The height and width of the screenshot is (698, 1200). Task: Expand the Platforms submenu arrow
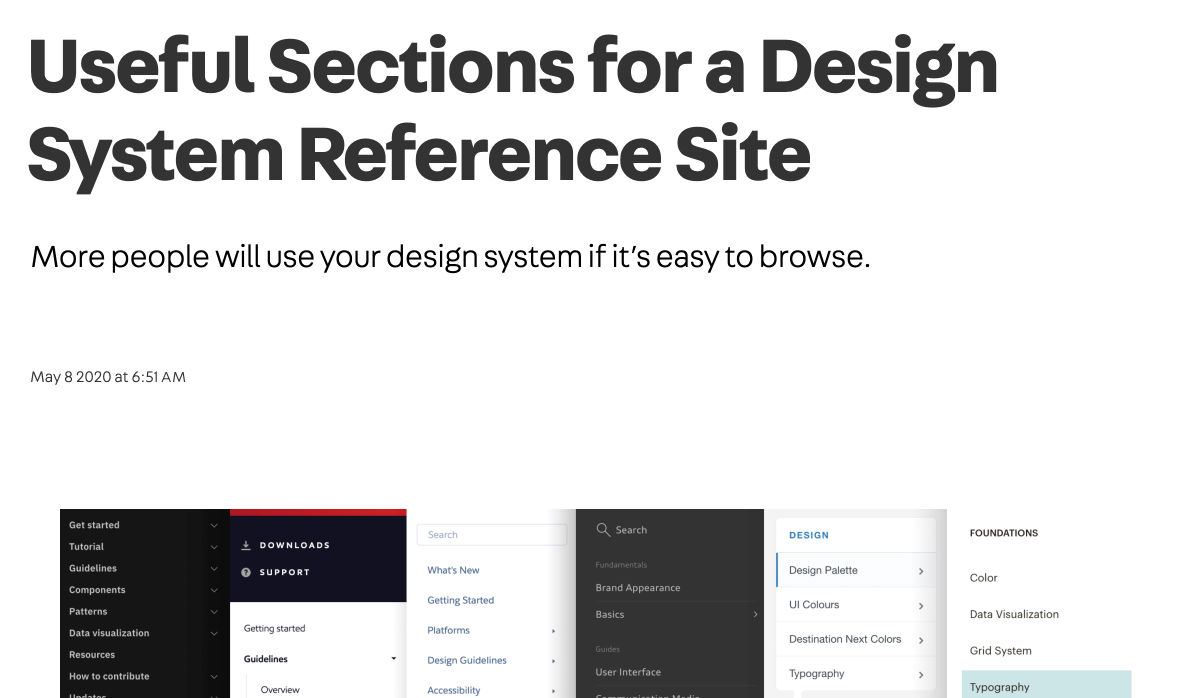(553, 631)
